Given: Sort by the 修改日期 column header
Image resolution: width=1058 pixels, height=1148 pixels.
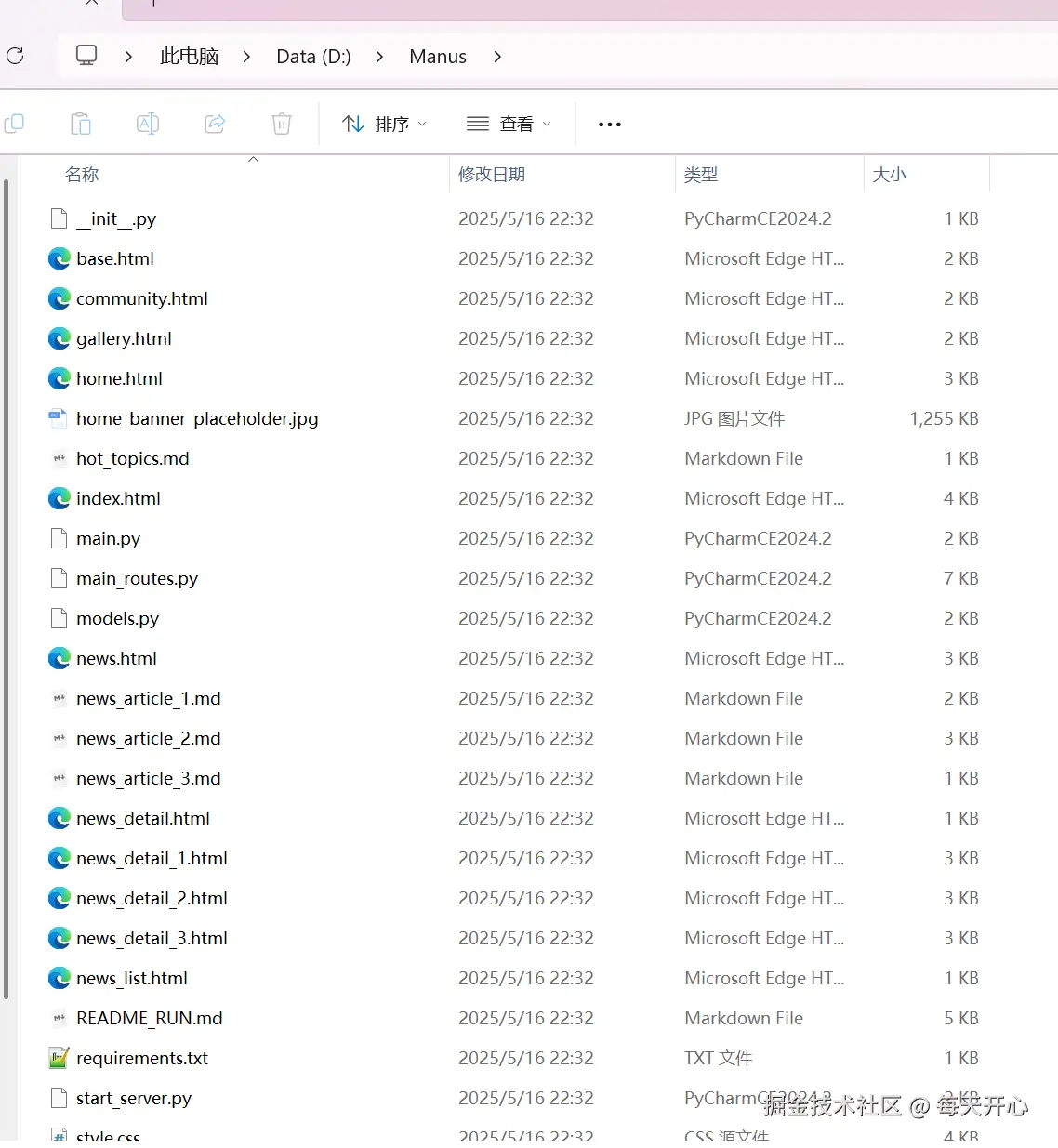Looking at the screenshot, I should pyautogui.click(x=492, y=175).
